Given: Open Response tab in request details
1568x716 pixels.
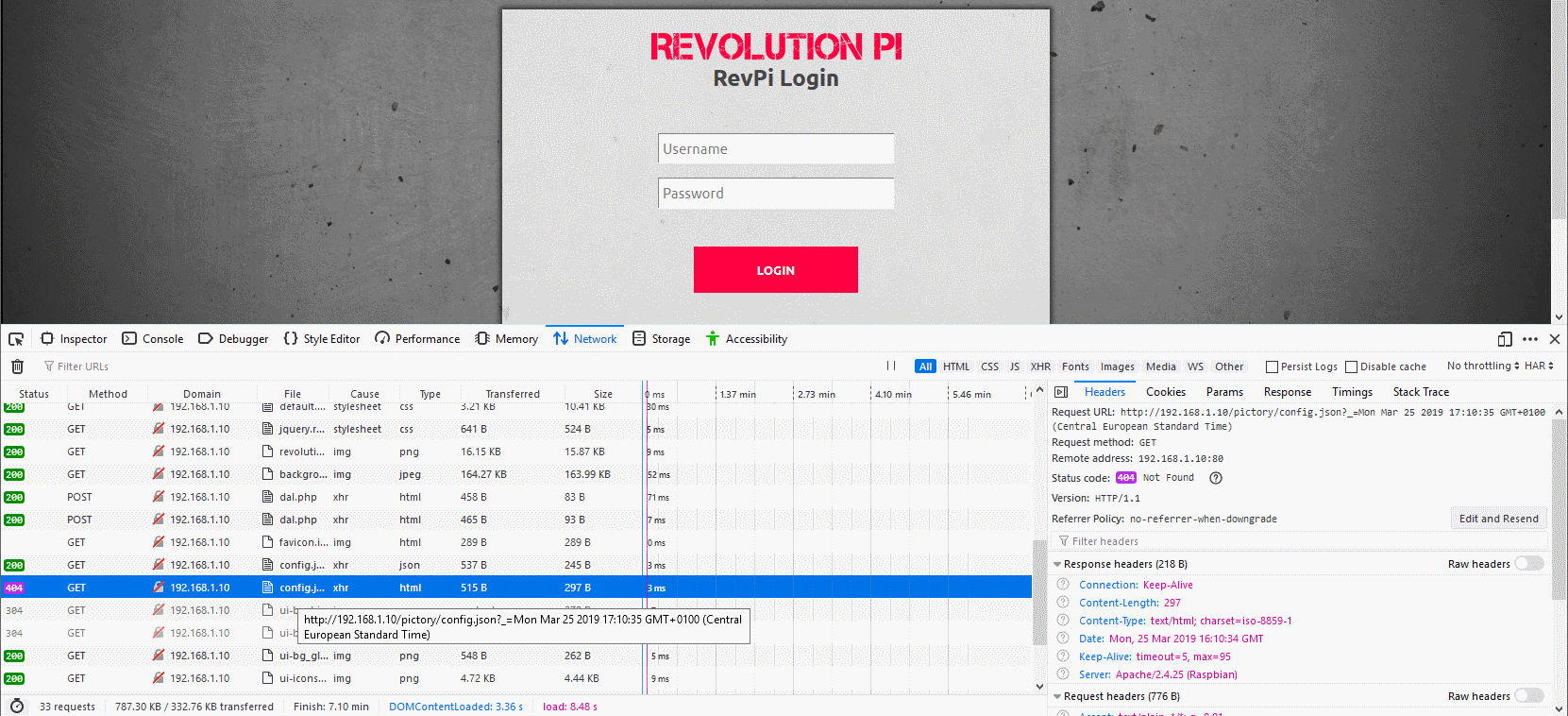Looking at the screenshot, I should coord(1288,392).
